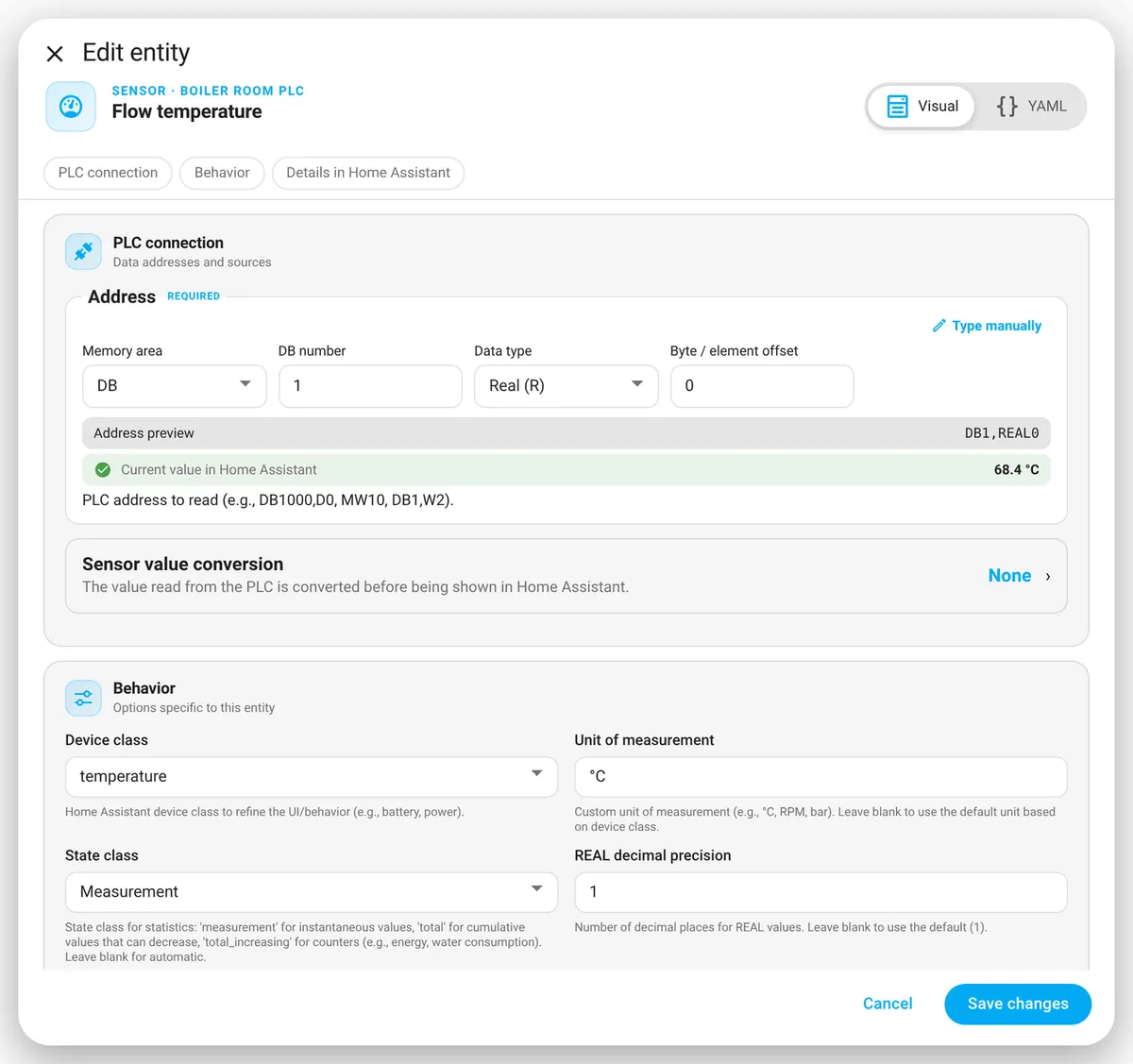Jump to Details in Home Assistant chip
The image size is (1133, 1064).
click(368, 173)
